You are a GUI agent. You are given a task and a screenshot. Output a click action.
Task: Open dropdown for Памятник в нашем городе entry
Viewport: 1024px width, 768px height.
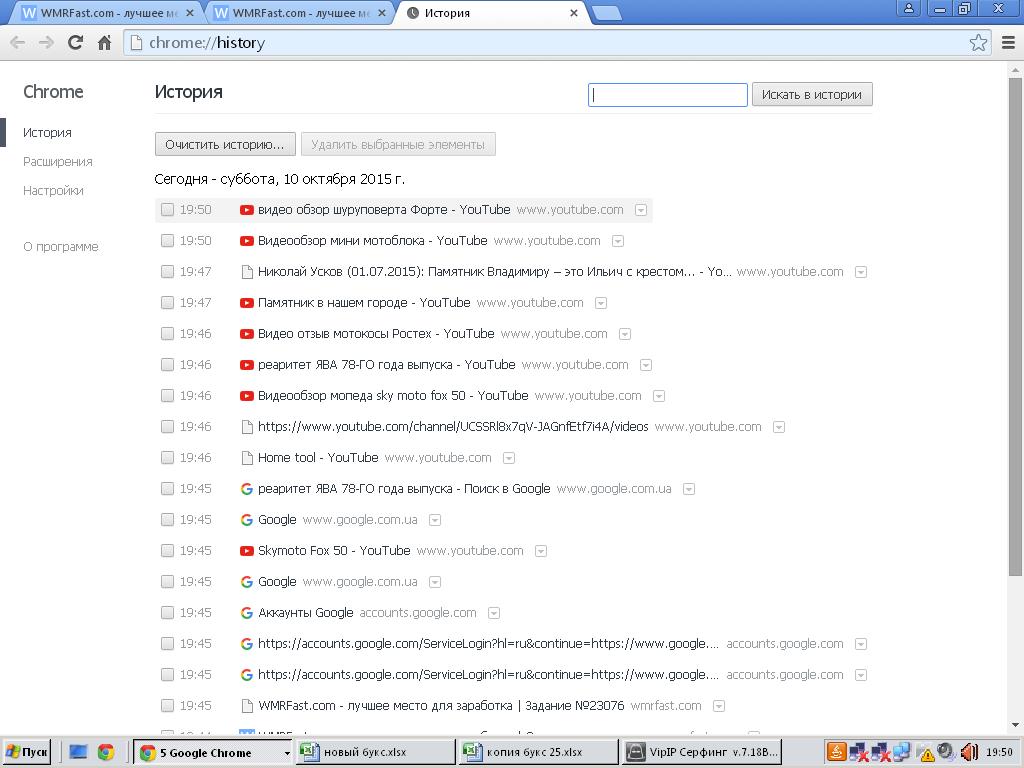(x=601, y=304)
